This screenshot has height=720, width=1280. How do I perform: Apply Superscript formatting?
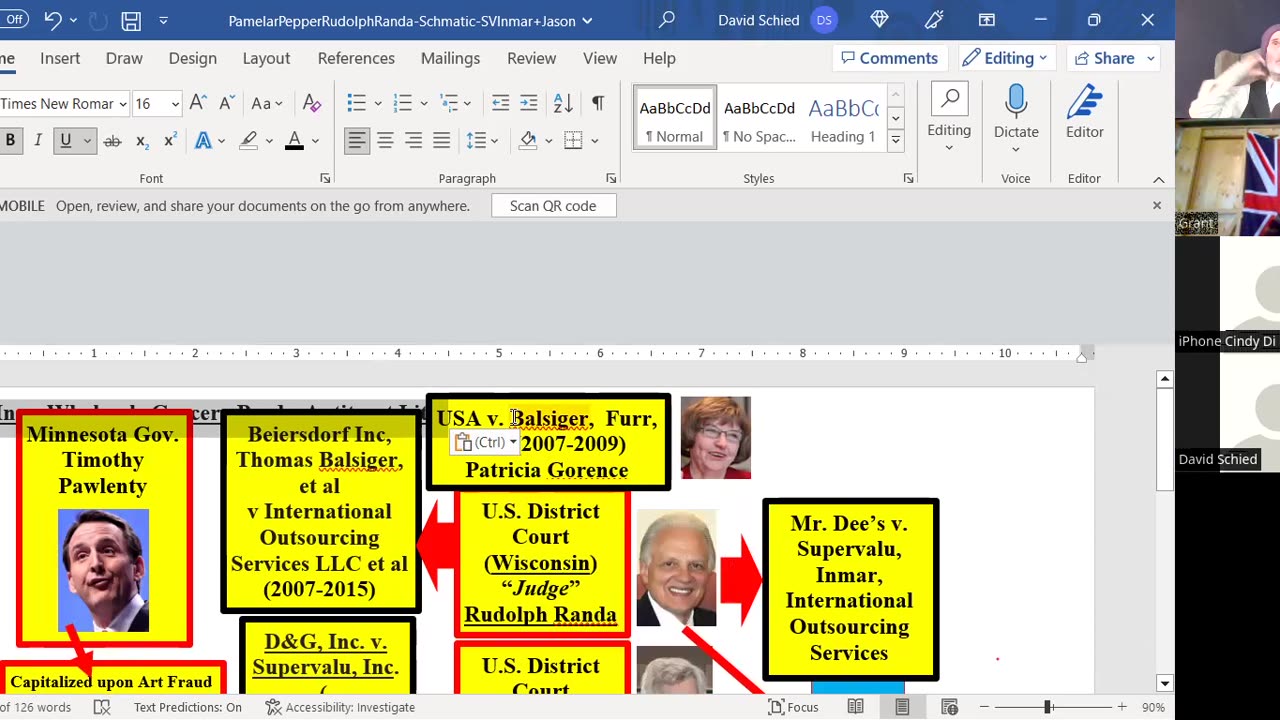pos(170,141)
